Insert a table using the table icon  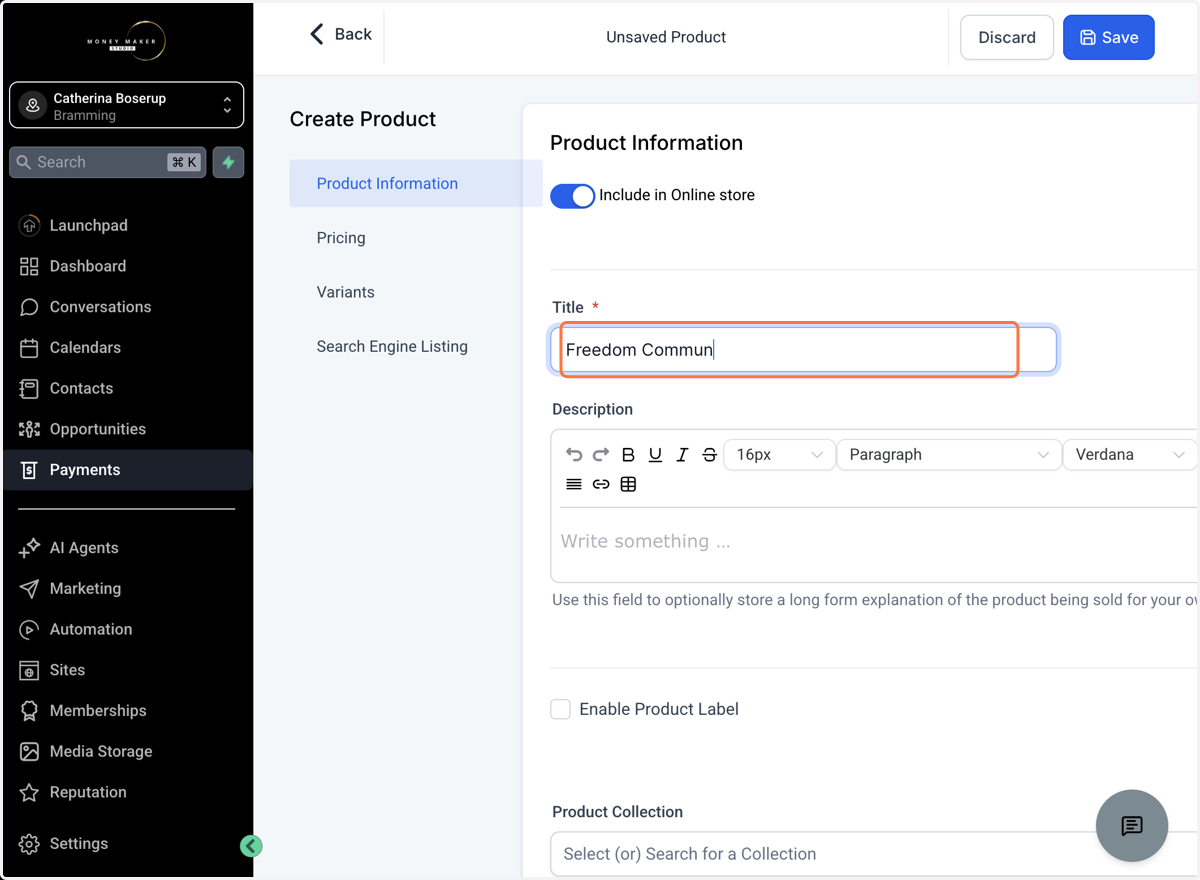click(x=628, y=484)
